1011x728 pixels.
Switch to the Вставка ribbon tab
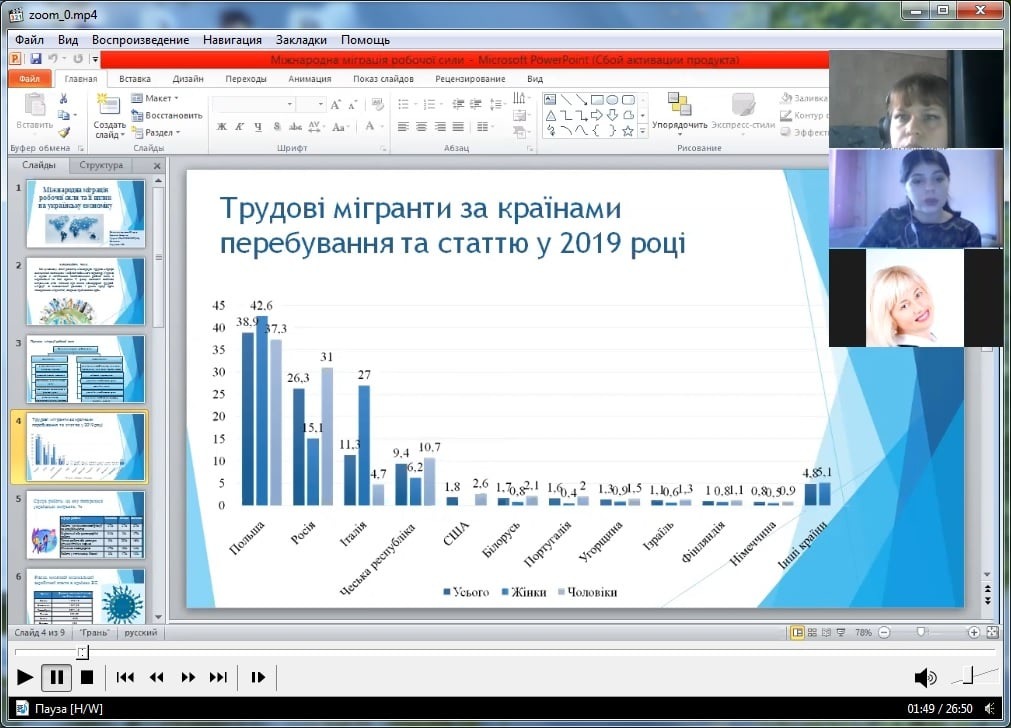tap(135, 79)
